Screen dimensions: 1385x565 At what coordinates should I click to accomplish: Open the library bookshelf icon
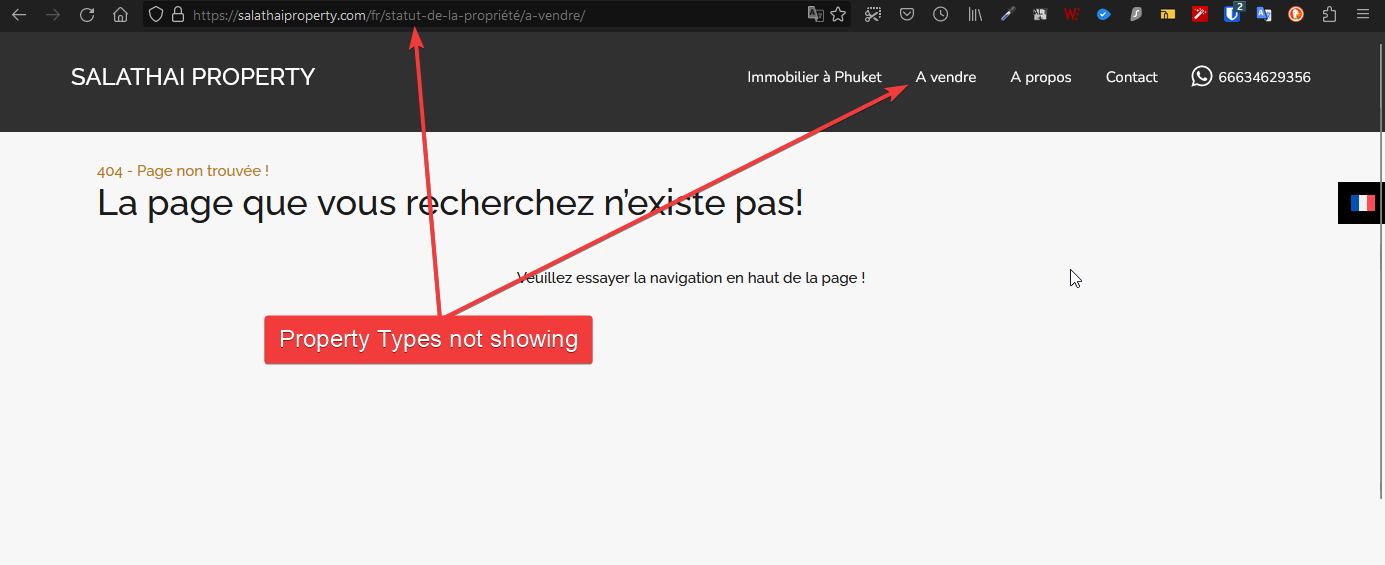(x=975, y=15)
